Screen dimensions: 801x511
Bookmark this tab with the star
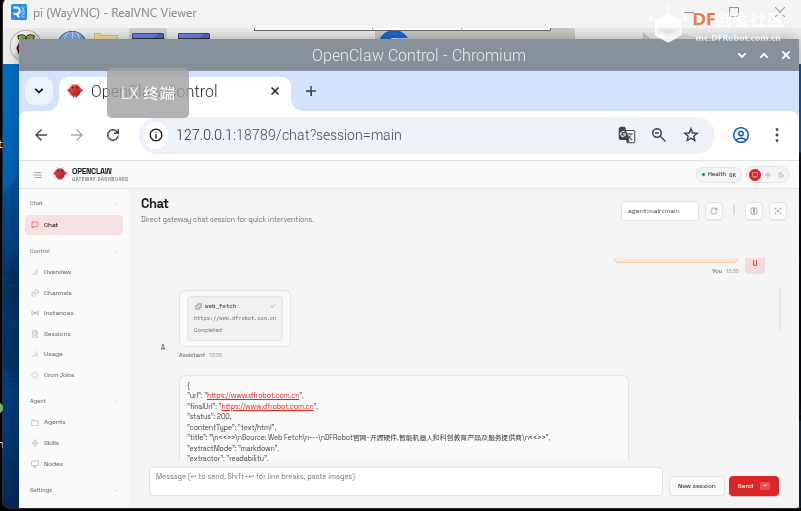tap(691, 135)
